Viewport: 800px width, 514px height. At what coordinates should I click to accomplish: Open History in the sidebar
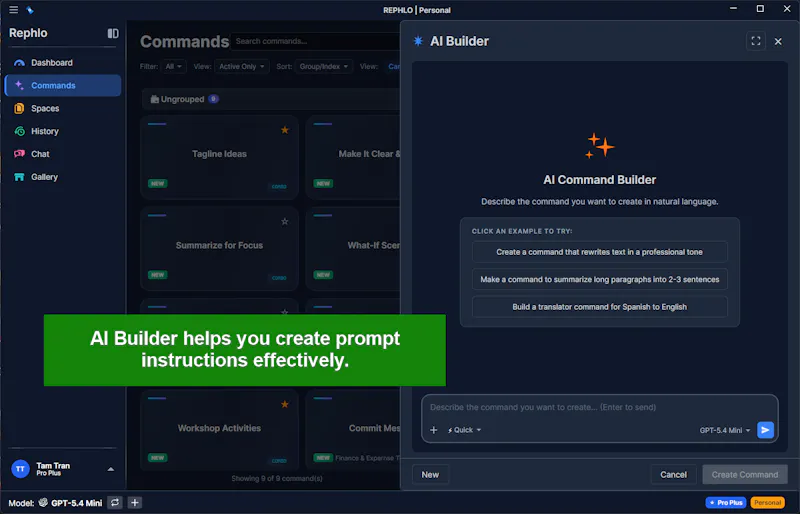[x=63, y=131]
